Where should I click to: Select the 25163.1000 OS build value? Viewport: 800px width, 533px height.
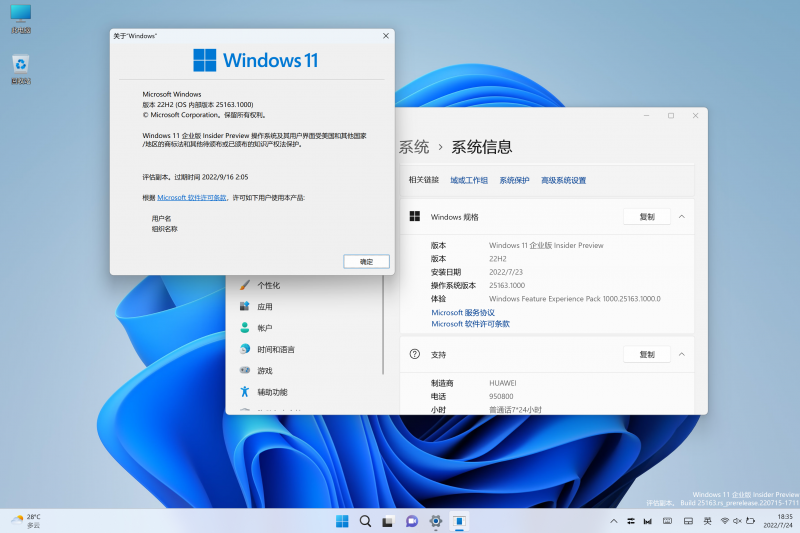(507, 285)
